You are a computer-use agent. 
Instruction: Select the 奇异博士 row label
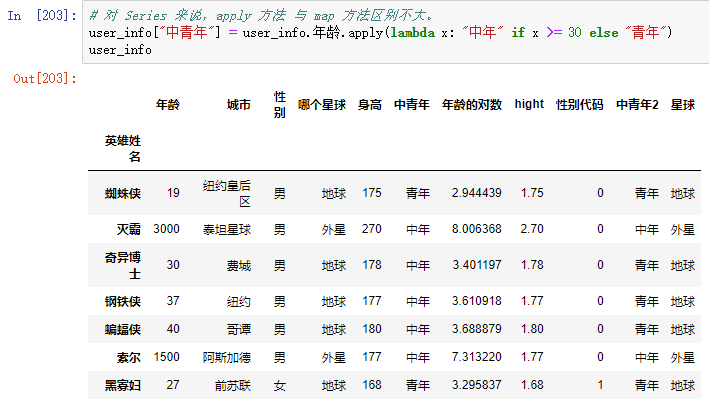coord(123,266)
